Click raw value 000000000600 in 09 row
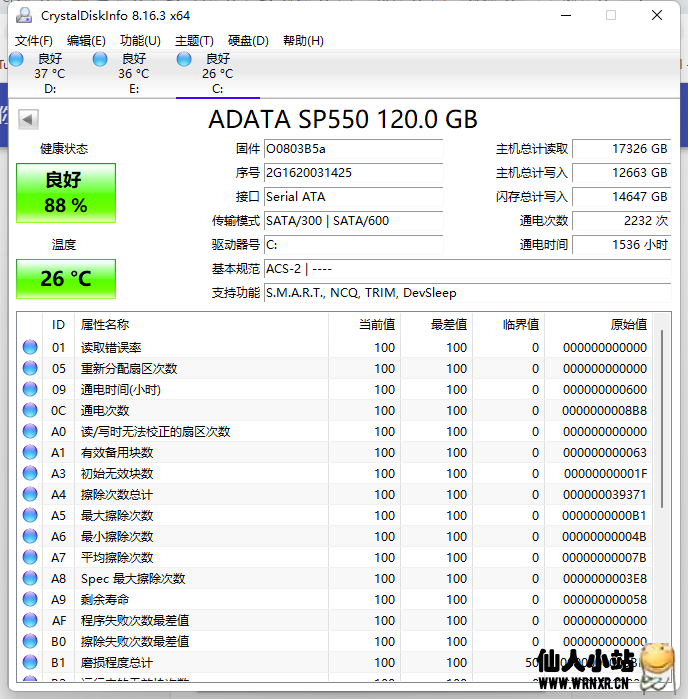This screenshot has height=699, width=688. click(x=605, y=390)
